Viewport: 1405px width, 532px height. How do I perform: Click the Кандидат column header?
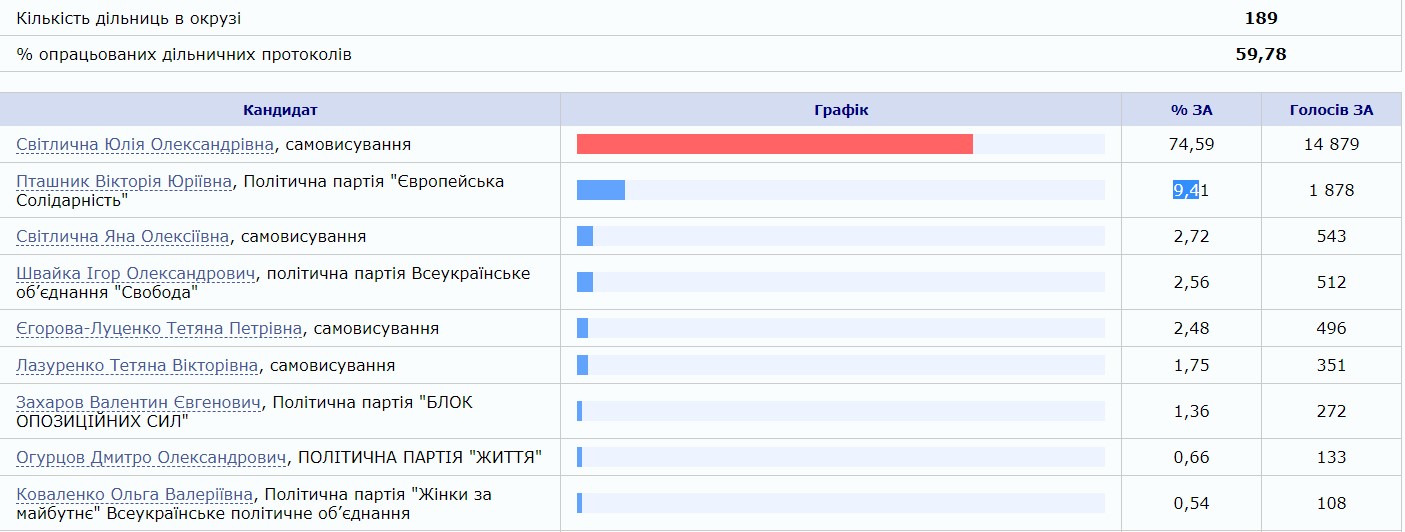pyautogui.click(x=280, y=110)
